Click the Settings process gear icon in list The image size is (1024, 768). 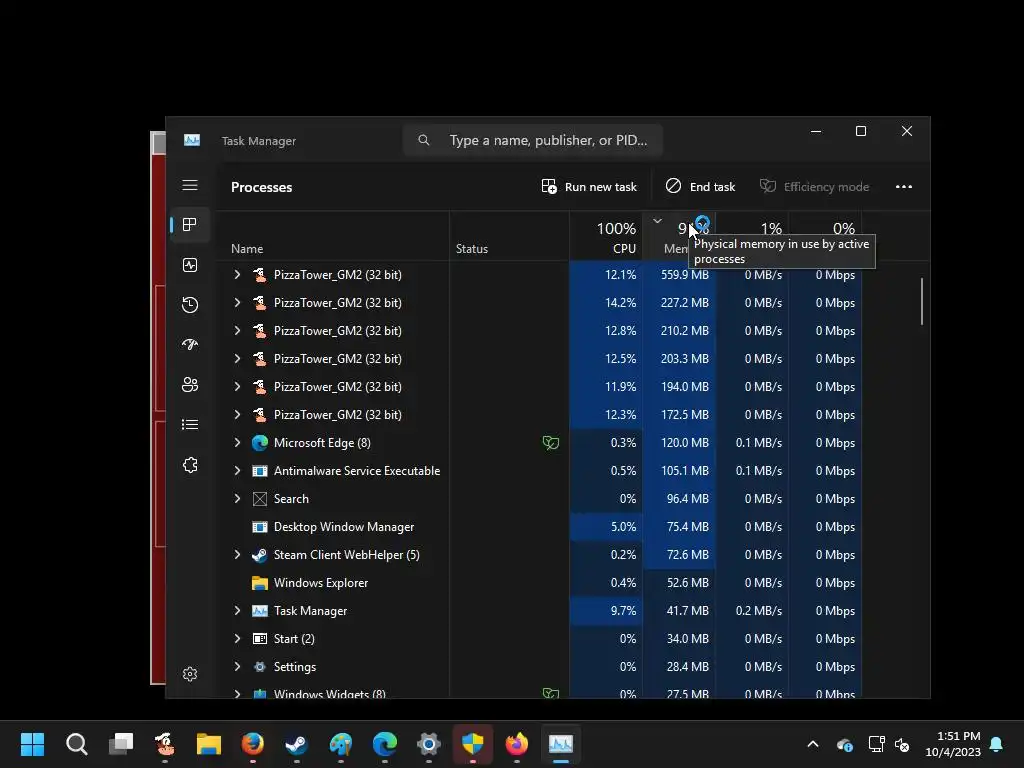click(x=260, y=667)
